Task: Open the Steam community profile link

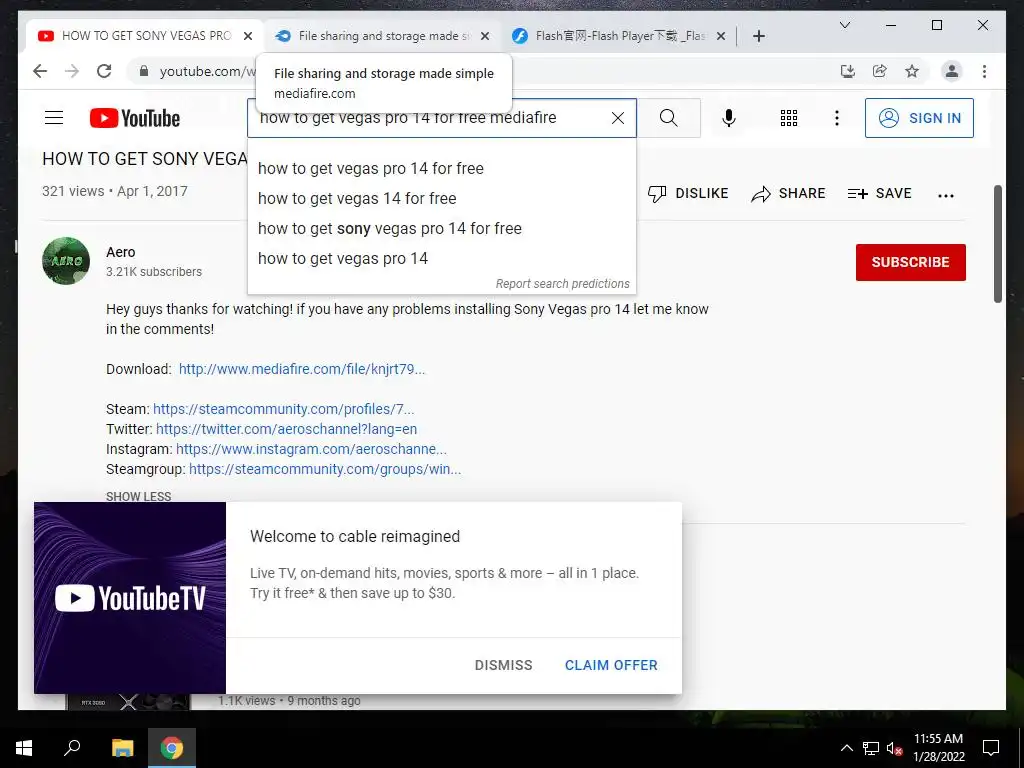Action: (x=283, y=409)
